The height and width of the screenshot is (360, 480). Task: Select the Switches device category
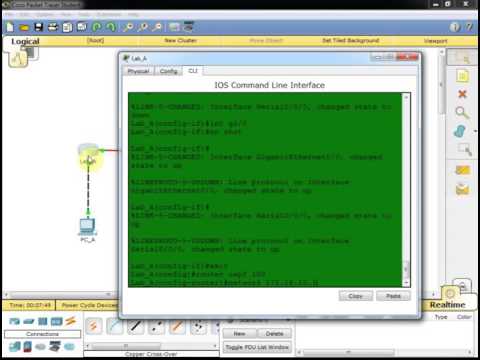(29, 321)
